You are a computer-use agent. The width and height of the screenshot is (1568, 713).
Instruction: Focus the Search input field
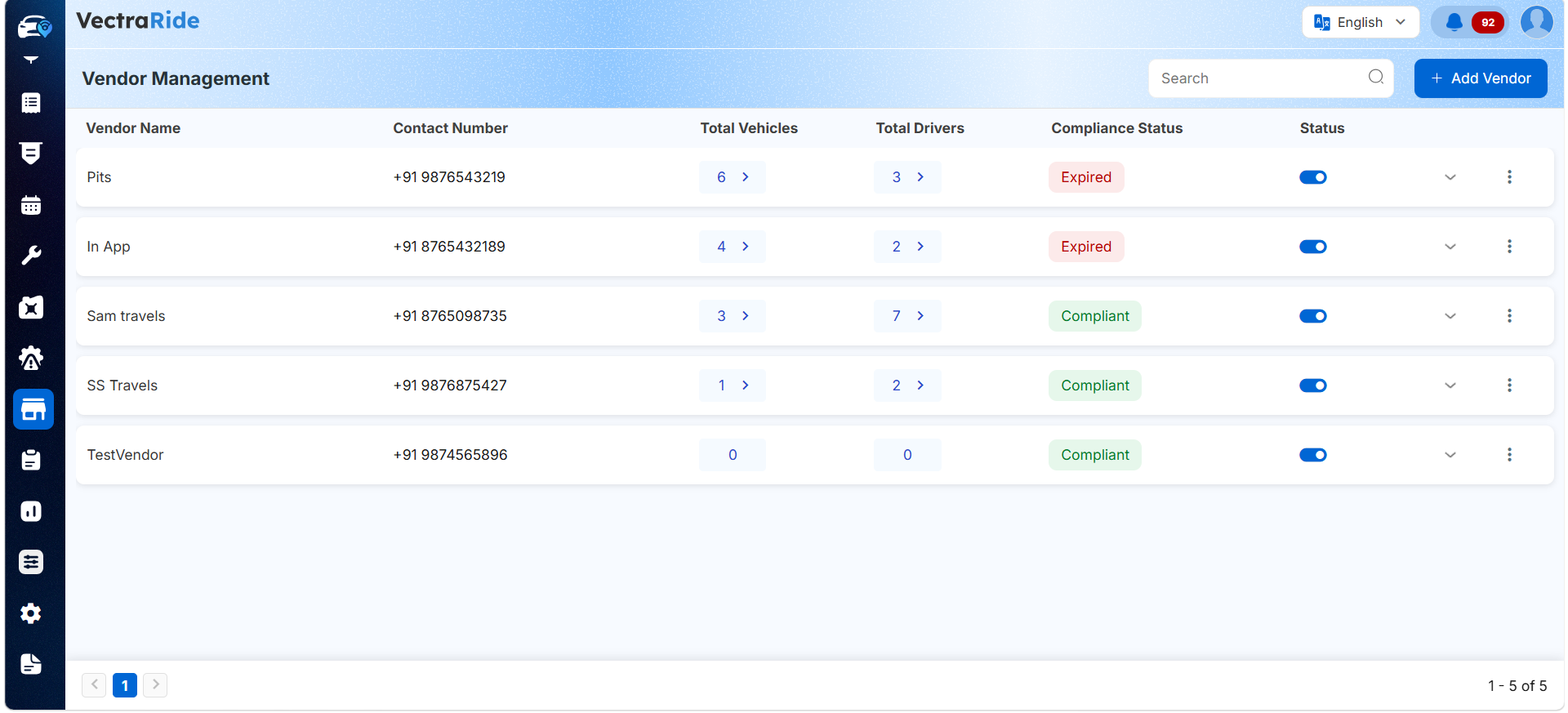[1271, 78]
